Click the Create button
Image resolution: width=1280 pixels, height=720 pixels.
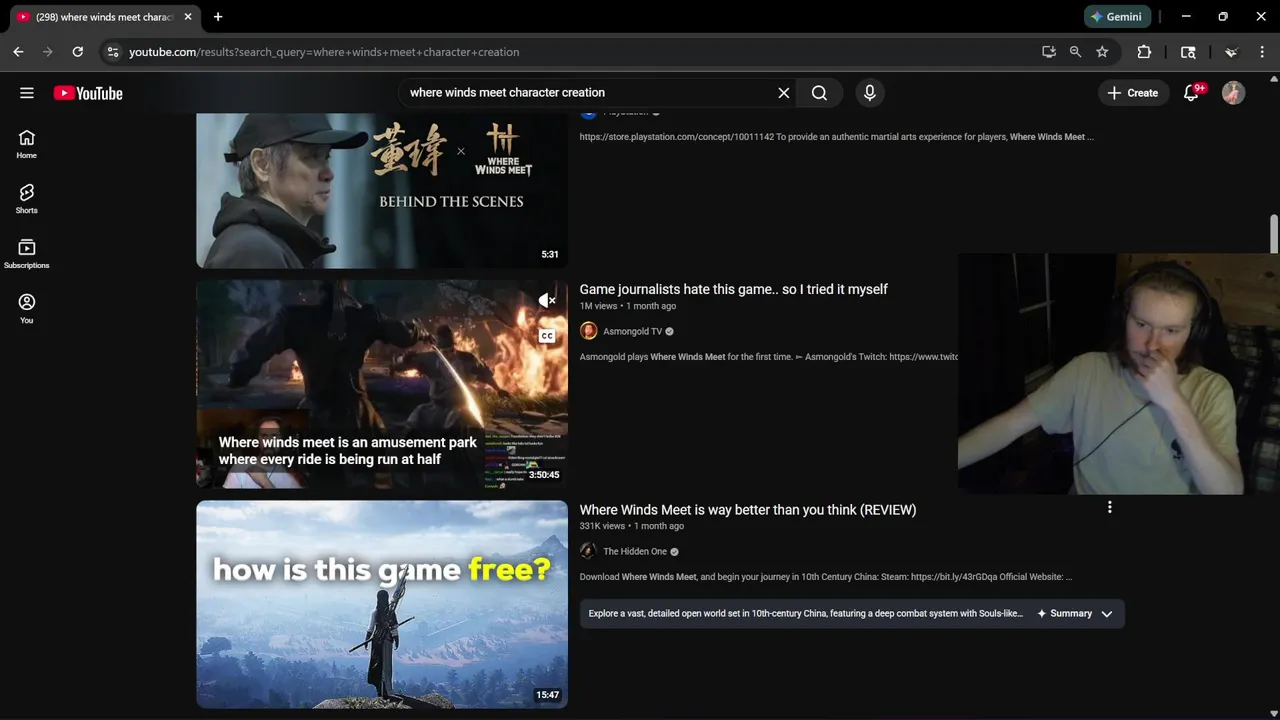pos(1132,93)
